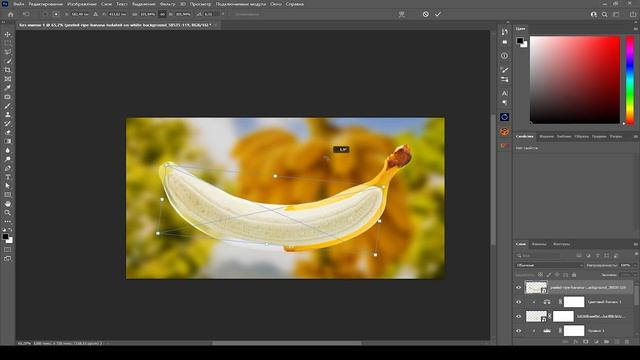The image size is (640, 360).
Task: Hide the peeled-ripe-banana top layer
Action: coord(519,287)
